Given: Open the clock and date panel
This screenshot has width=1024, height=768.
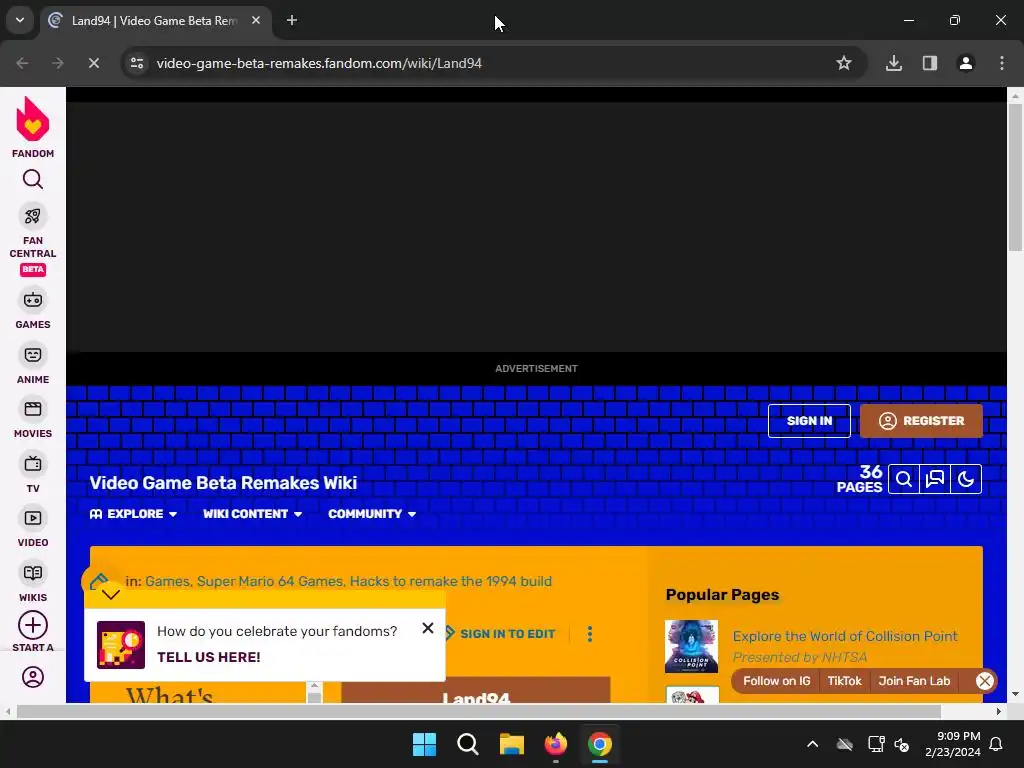Looking at the screenshot, I should click(x=952, y=744).
